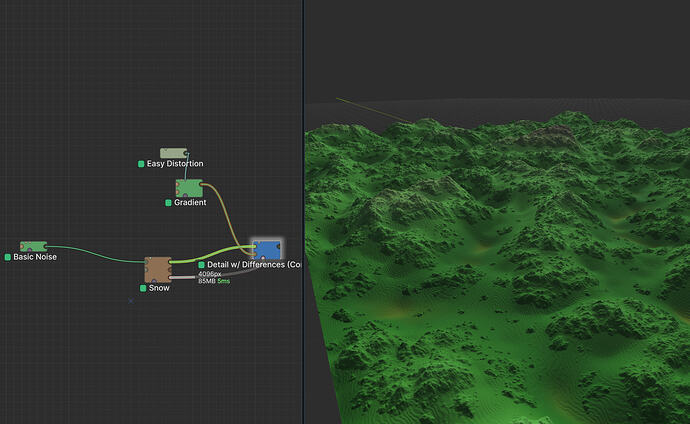The image size is (690, 424).
Task: Select the blue Detail w/ Differences node
Action: click(x=267, y=250)
